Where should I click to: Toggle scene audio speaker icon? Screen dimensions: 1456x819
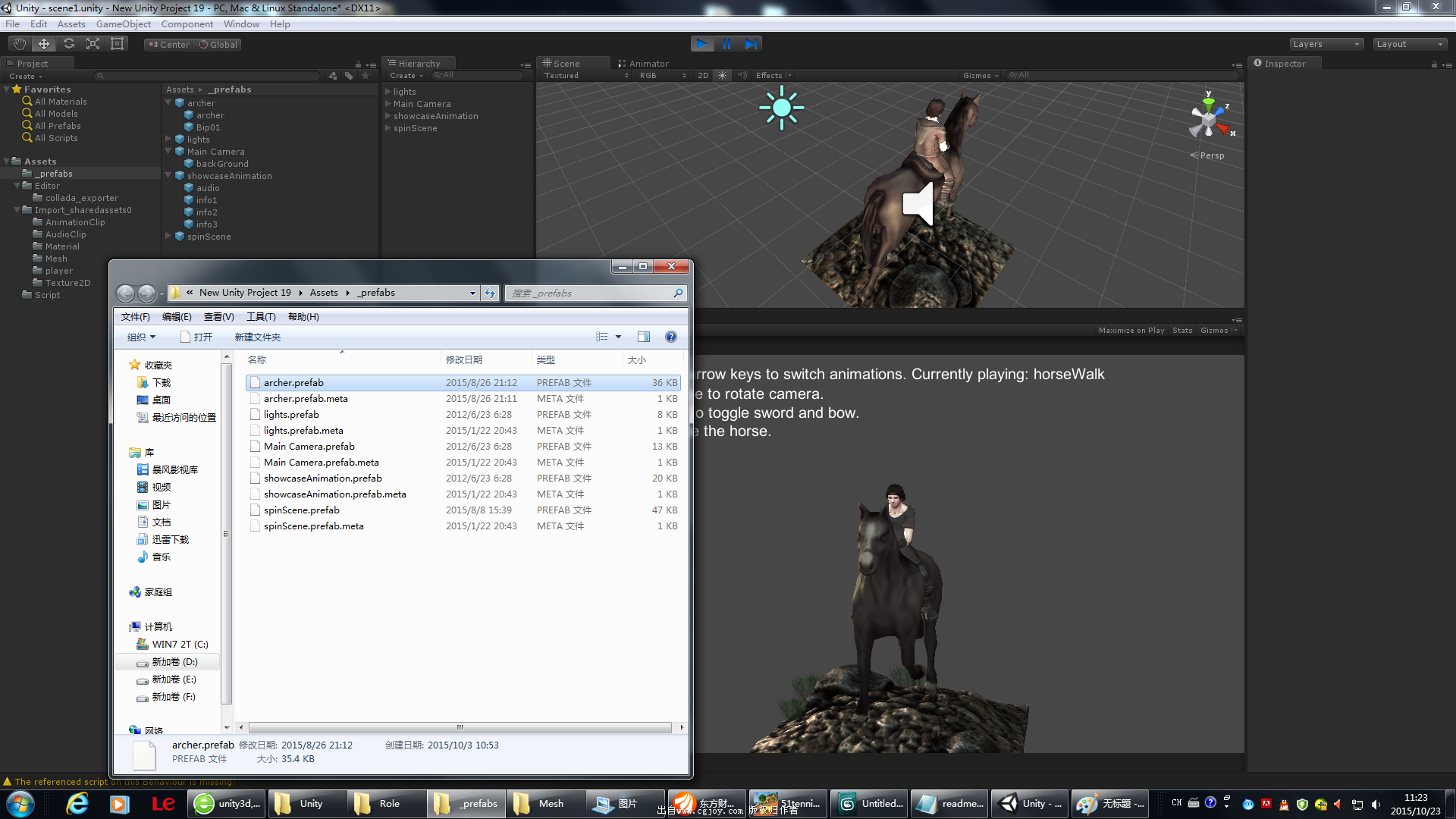(742, 76)
